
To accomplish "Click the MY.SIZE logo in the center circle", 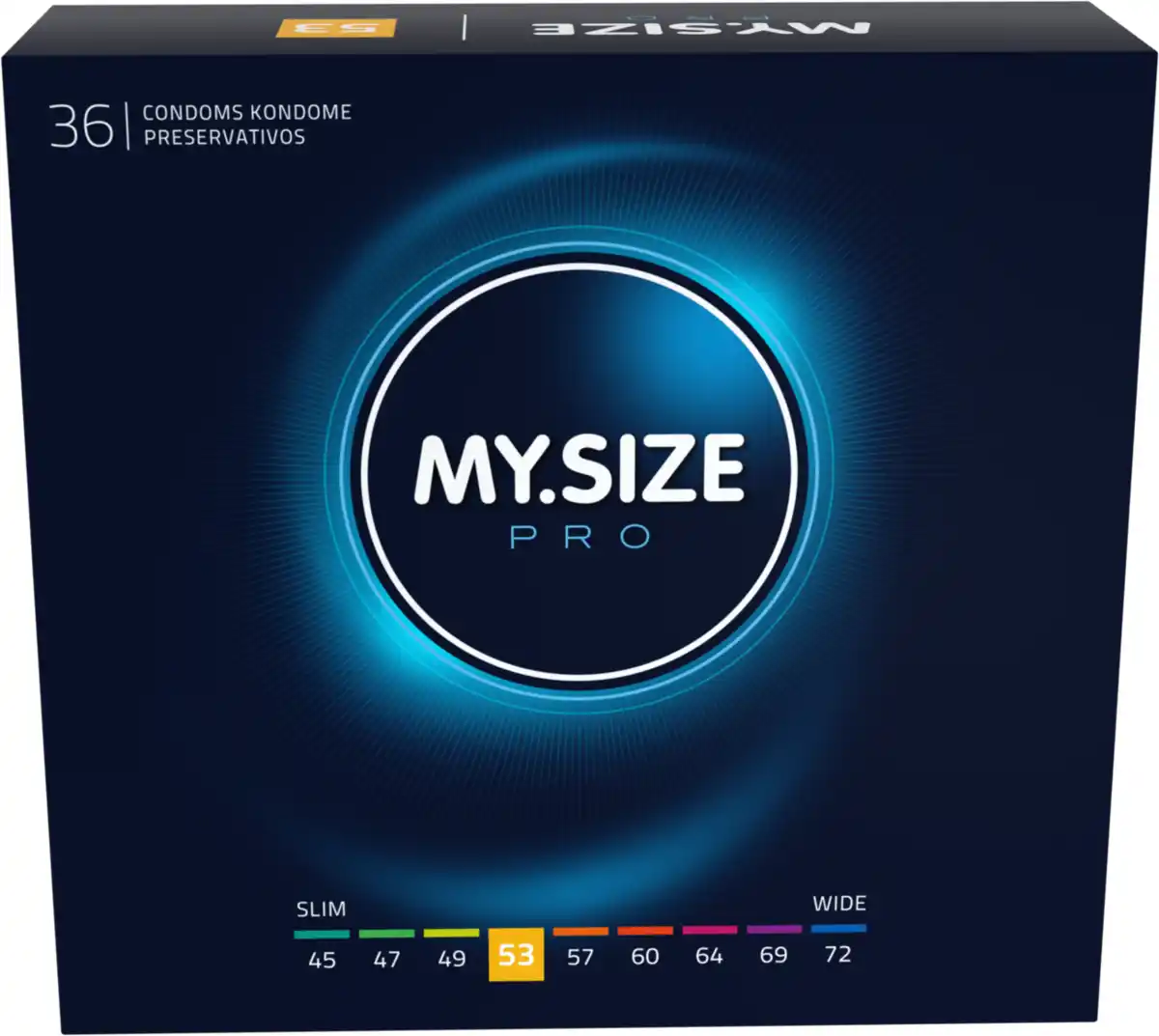I will point(579,470).
